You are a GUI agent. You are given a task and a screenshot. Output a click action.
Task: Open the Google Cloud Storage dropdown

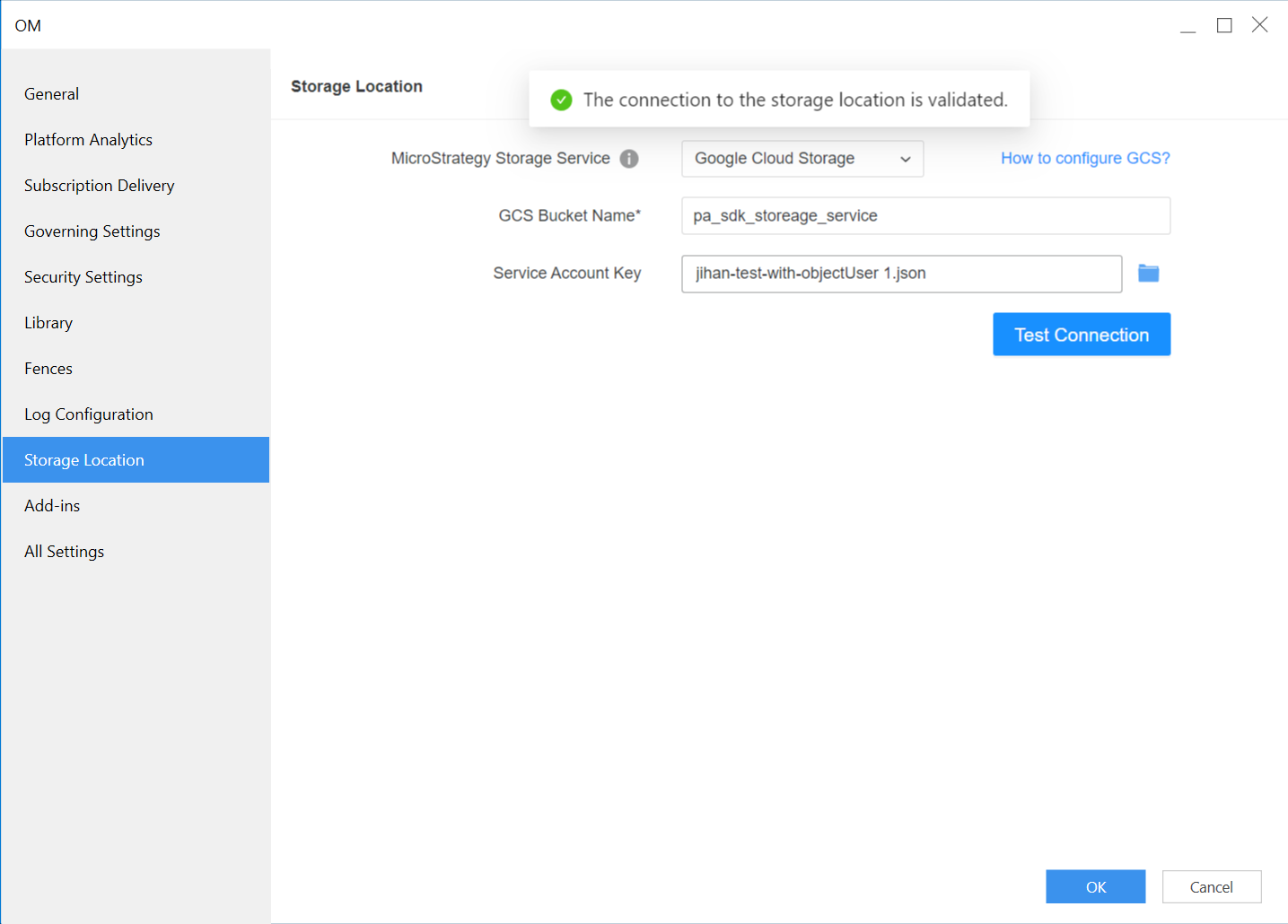[x=802, y=159]
